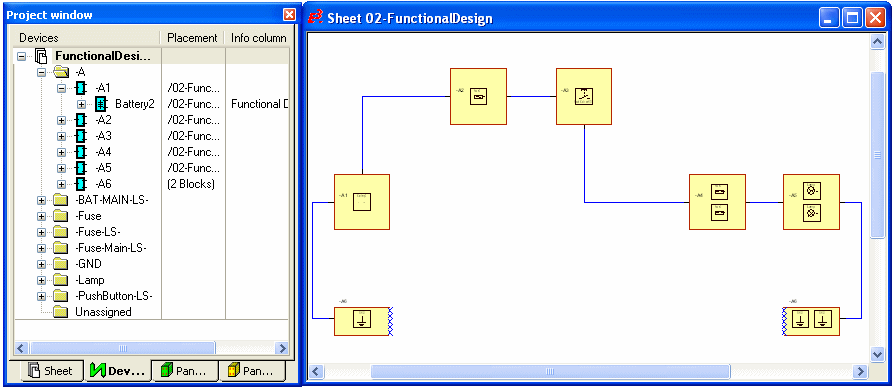Click the sheet's horizontal scrollbar thumb
Viewport: 894px width, 387px height.
tap(550, 372)
